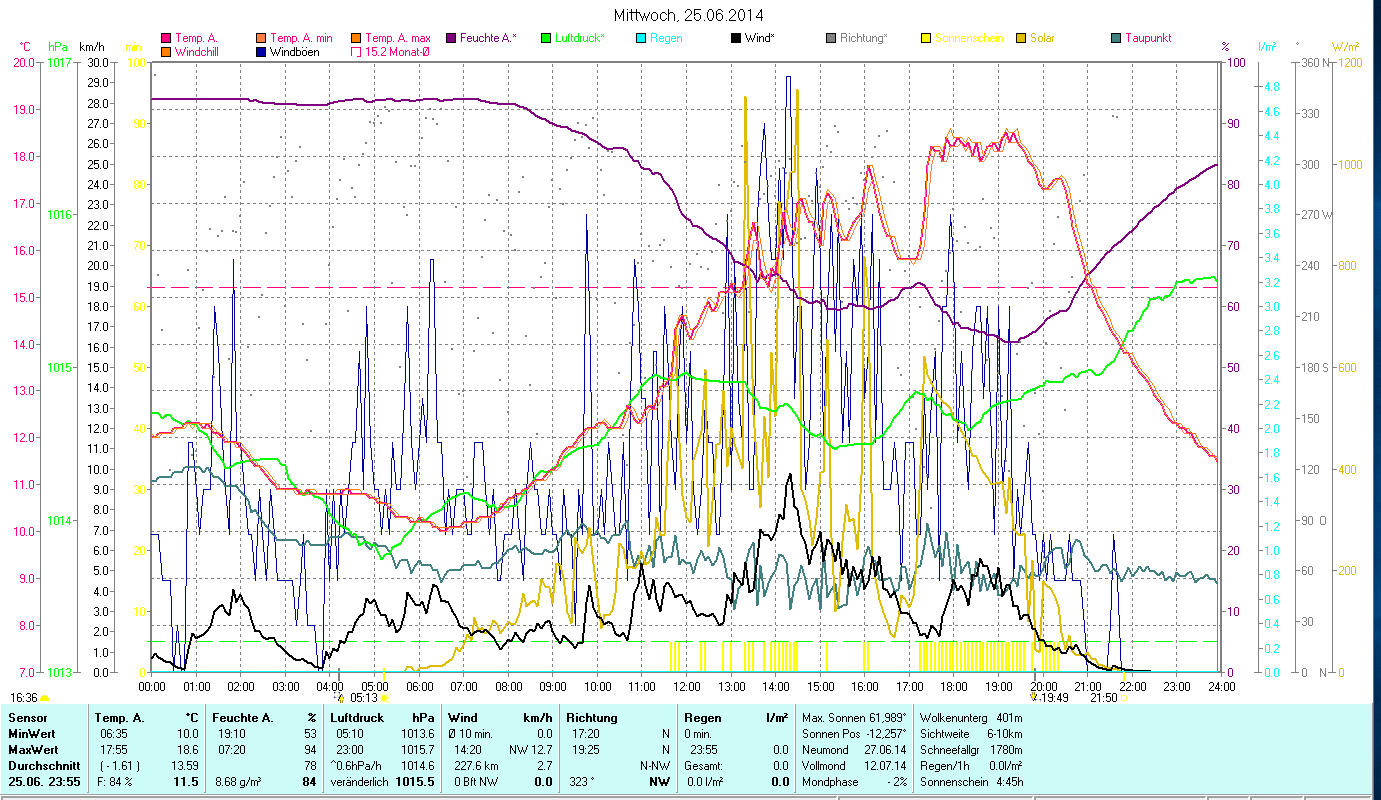Click the minimum pressure value 1013.6
Screen dimensions: 1381x800
[x=417, y=734]
